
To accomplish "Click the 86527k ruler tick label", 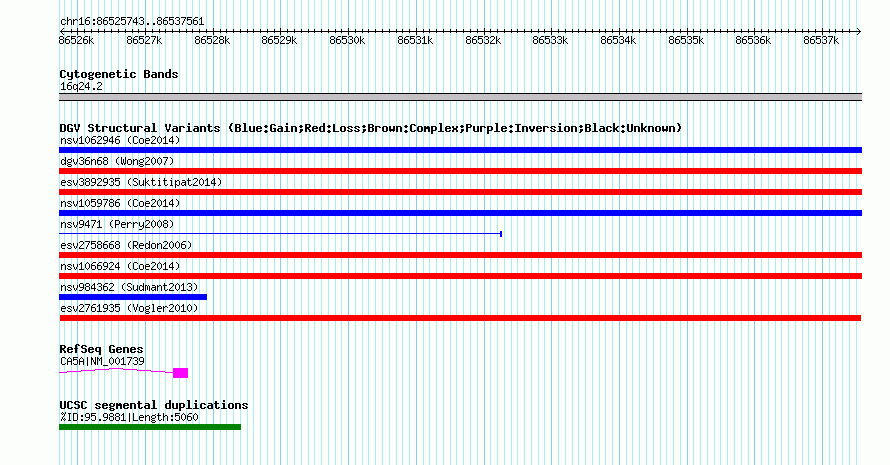I will coord(144,40).
